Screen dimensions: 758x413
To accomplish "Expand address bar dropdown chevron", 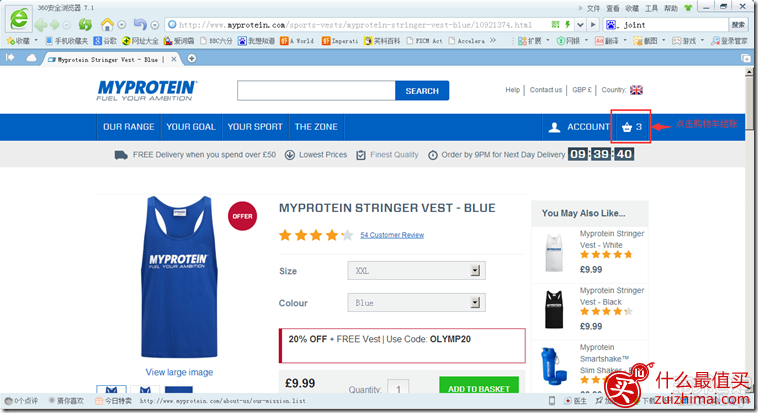I will click(x=581, y=25).
